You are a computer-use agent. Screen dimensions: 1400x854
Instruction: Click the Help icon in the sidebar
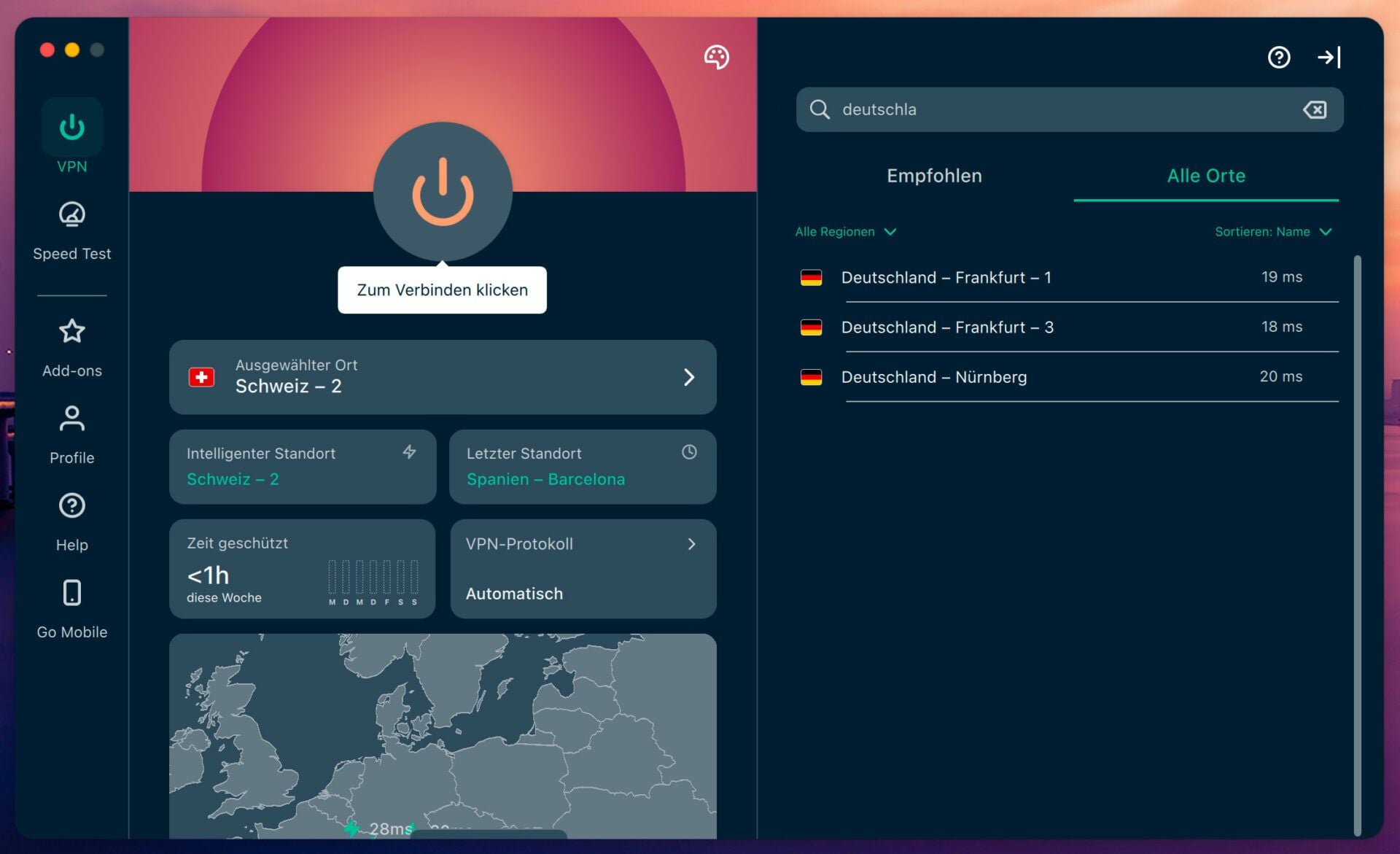[x=71, y=506]
